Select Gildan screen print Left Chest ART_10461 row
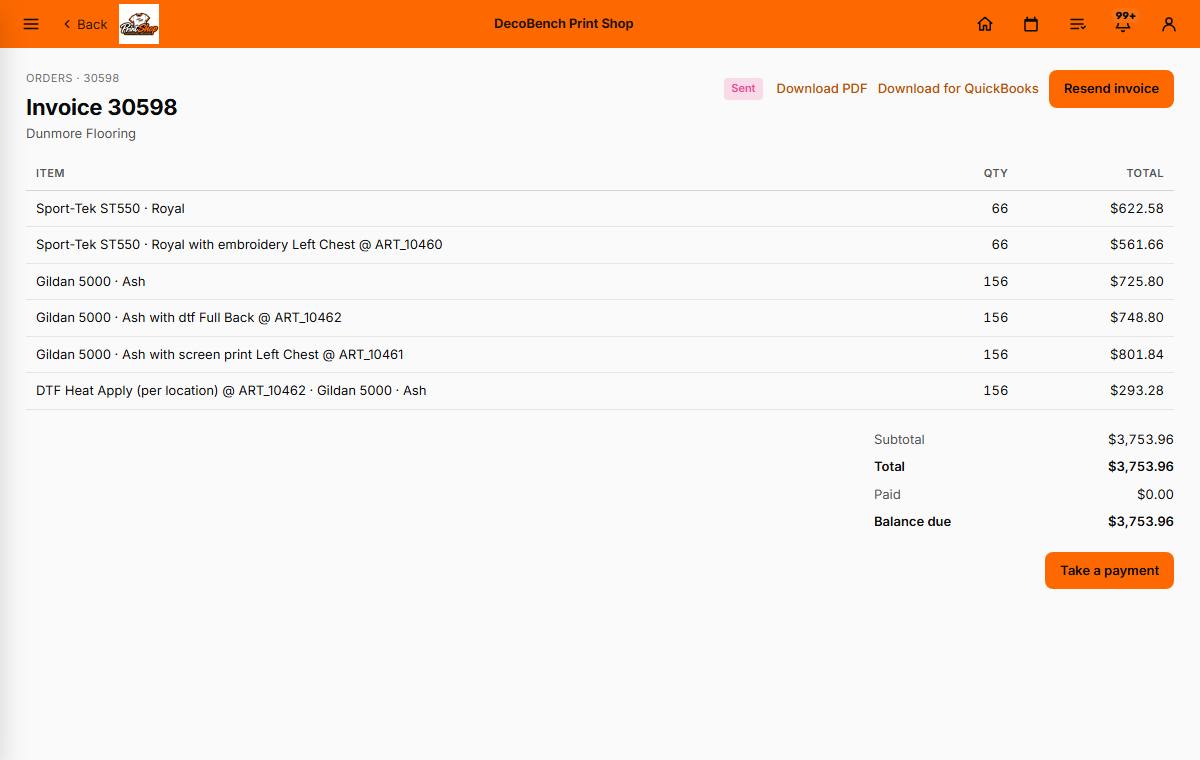Viewport: 1200px width, 760px height. pos(600,355)
